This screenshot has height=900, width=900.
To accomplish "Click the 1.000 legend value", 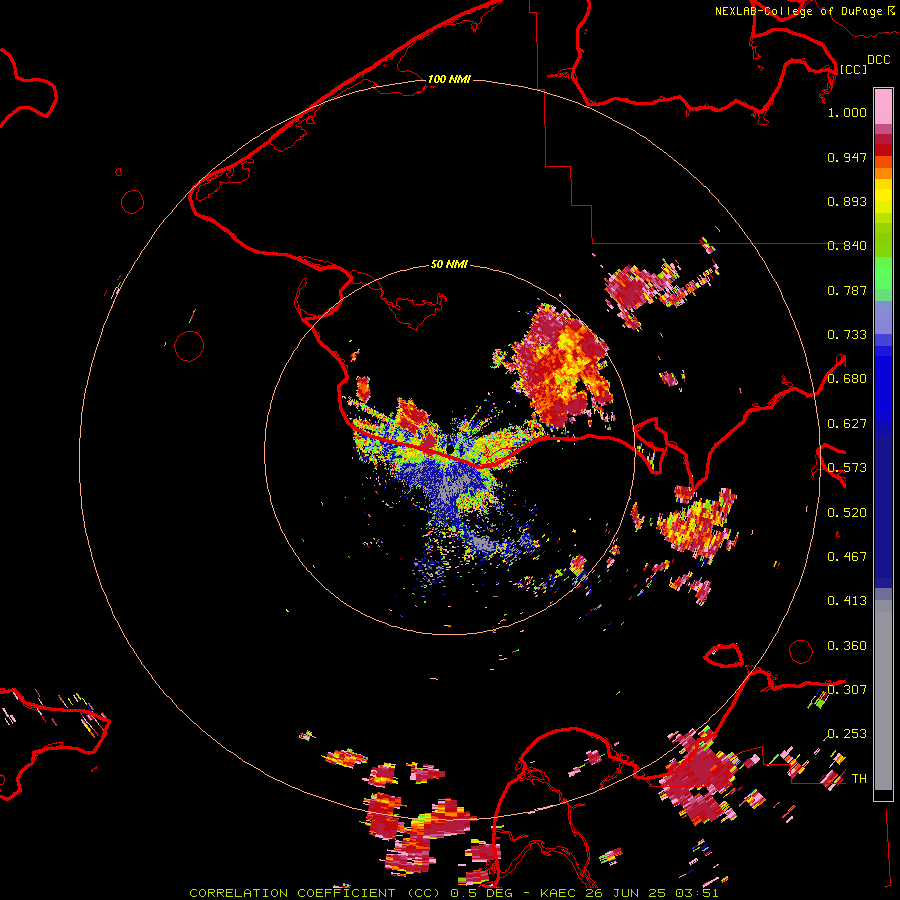I will pyautogui.click(x=847, y=112).
